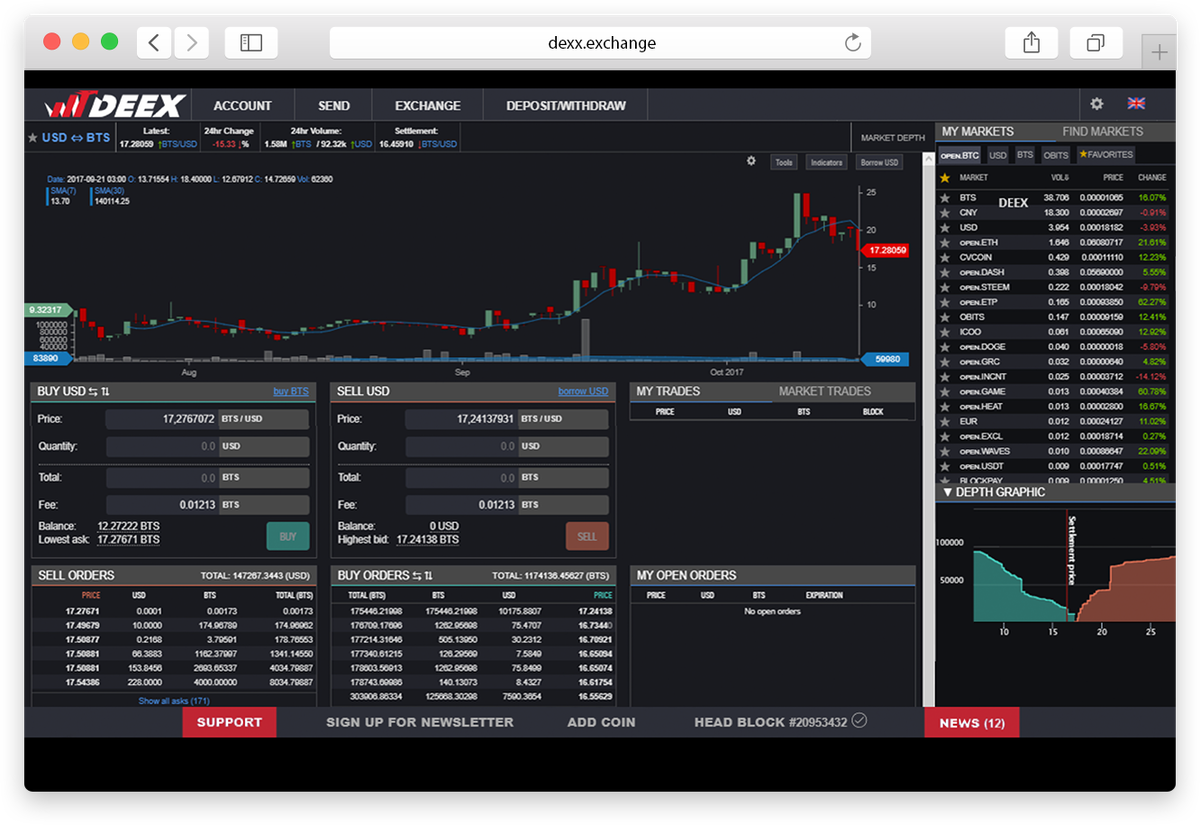Image resolution: width=1200 pixels, height=825 pixels.
Task: Select the OBITS market tab
Action: (x=1056, y=155)
